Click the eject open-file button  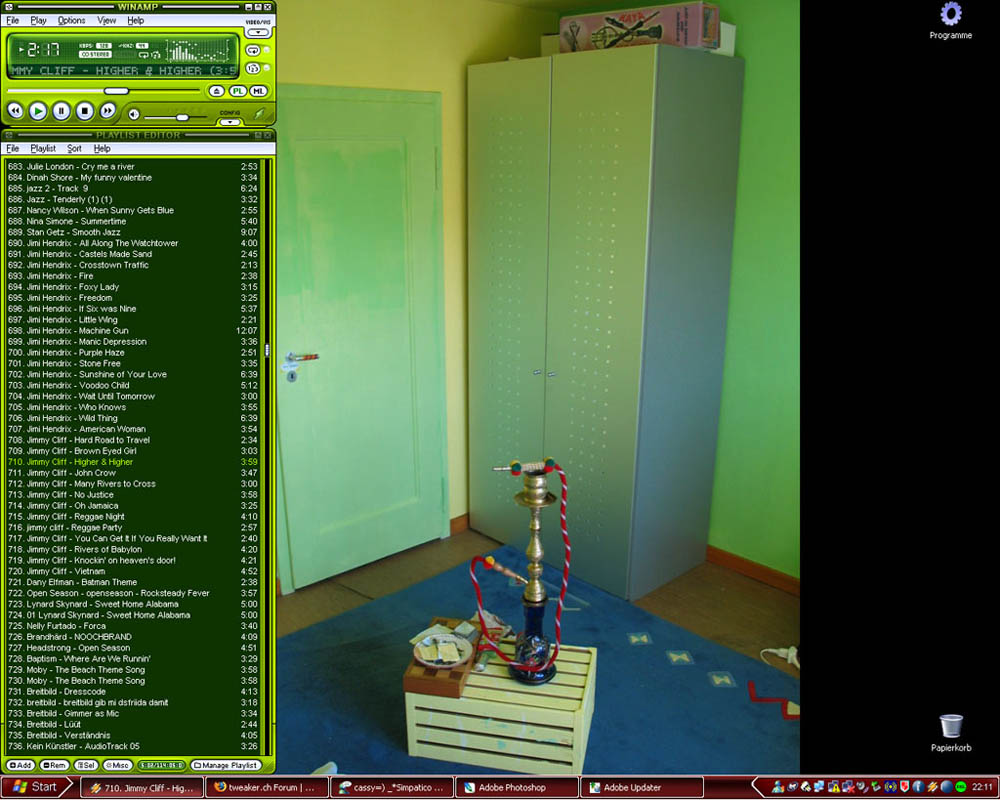[217, 91]
